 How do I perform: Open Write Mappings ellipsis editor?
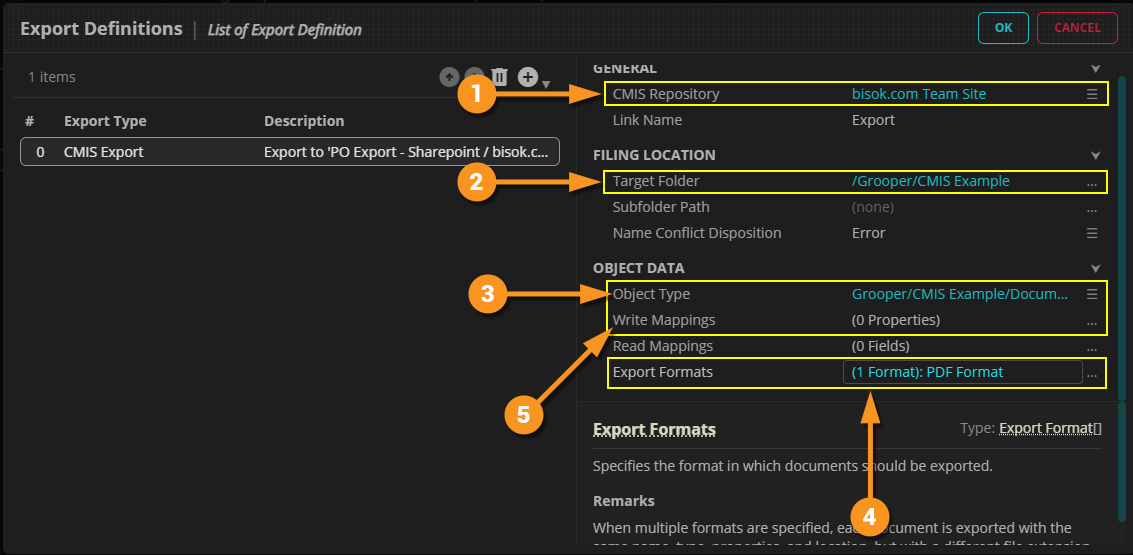[1092, 321]
